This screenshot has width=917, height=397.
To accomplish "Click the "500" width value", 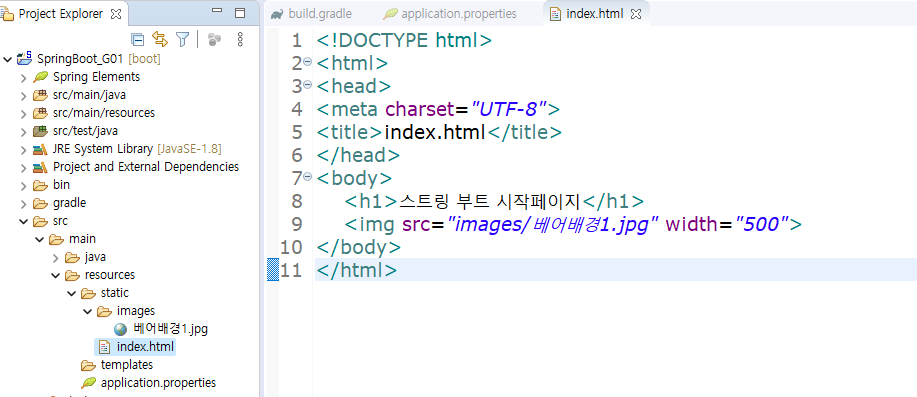I will [x=762, y=224].
